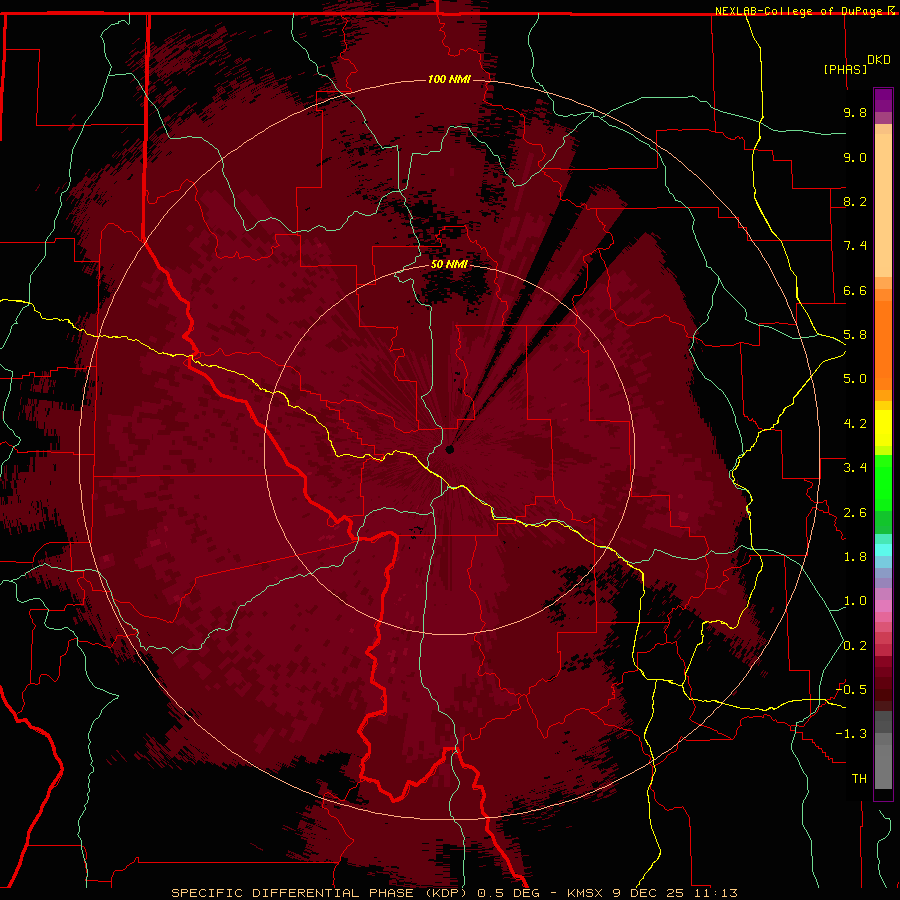The image size is (900, 900).
Task: Click the 0.5 DEG elevation text in caption
Action: tap(509, 893)
